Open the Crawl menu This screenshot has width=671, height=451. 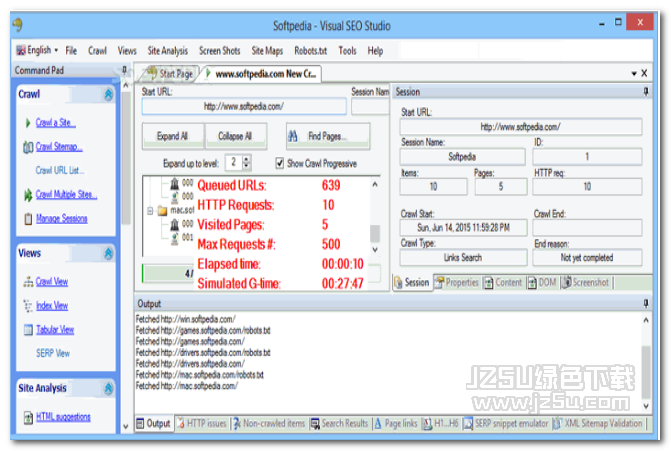[x=97, y=51]
